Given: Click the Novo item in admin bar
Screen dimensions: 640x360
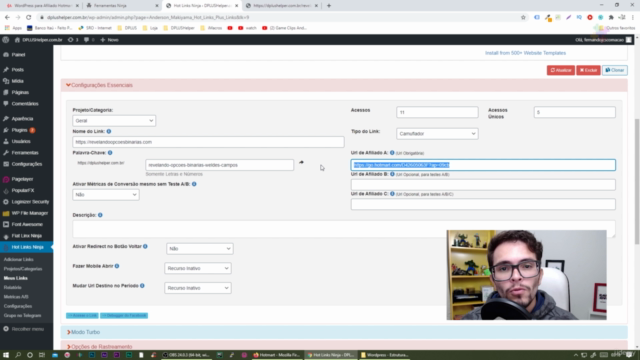Looking at the screenshot, I should tap(109, 40).
